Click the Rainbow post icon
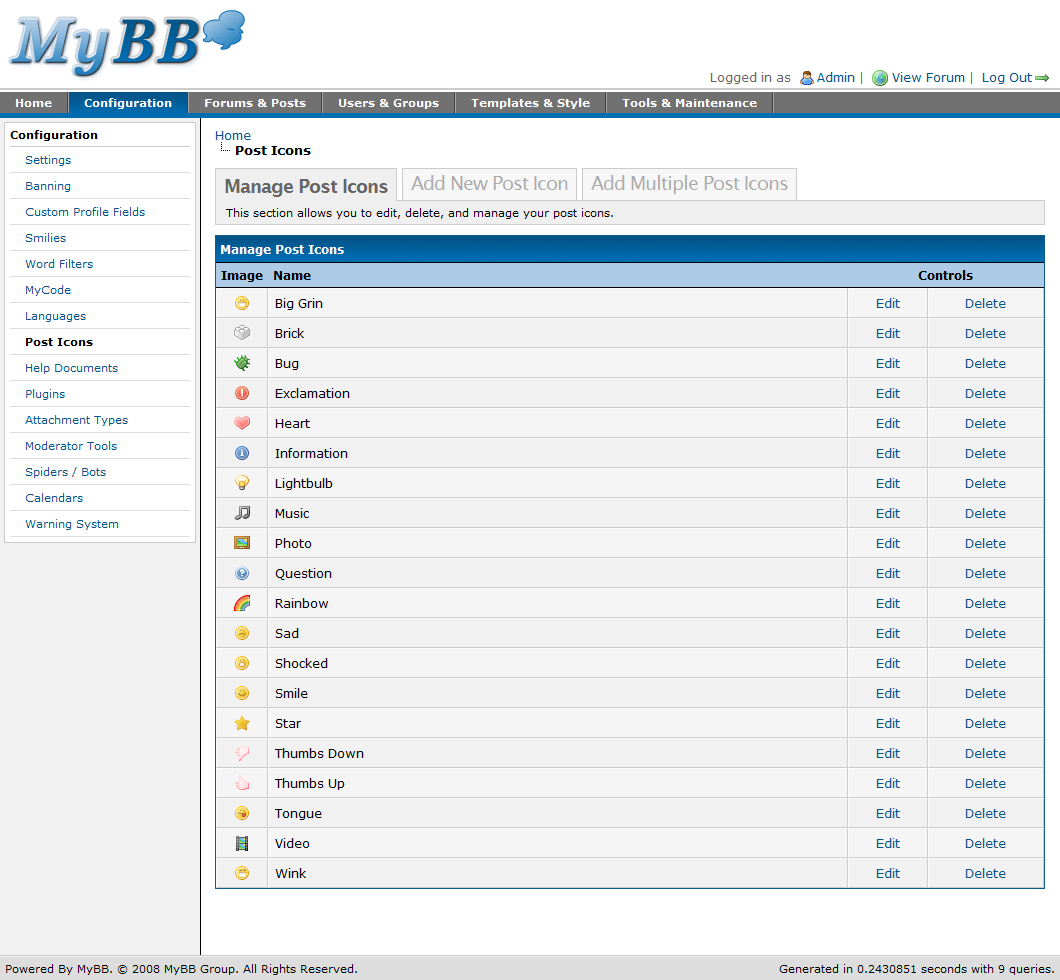 click(x=241, y=603)
